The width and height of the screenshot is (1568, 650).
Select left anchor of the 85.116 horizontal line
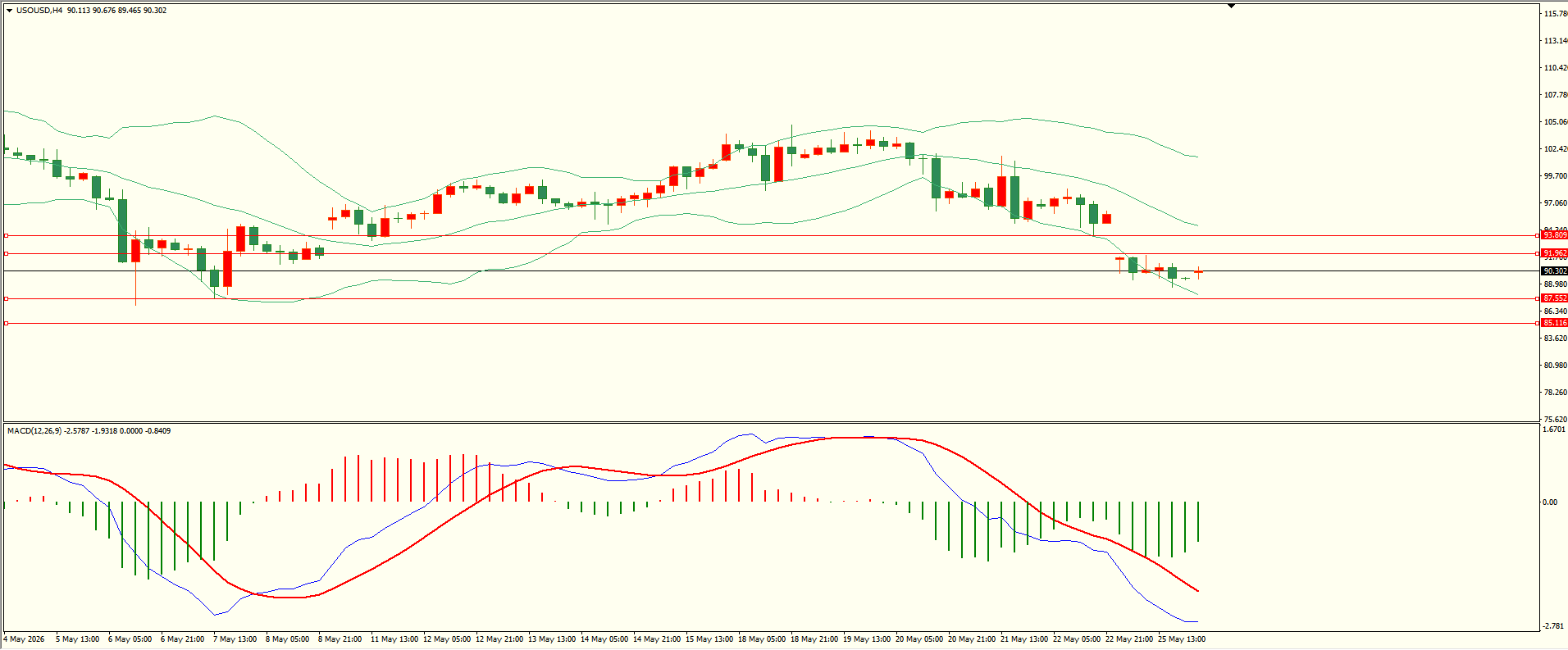click(7, 323)
